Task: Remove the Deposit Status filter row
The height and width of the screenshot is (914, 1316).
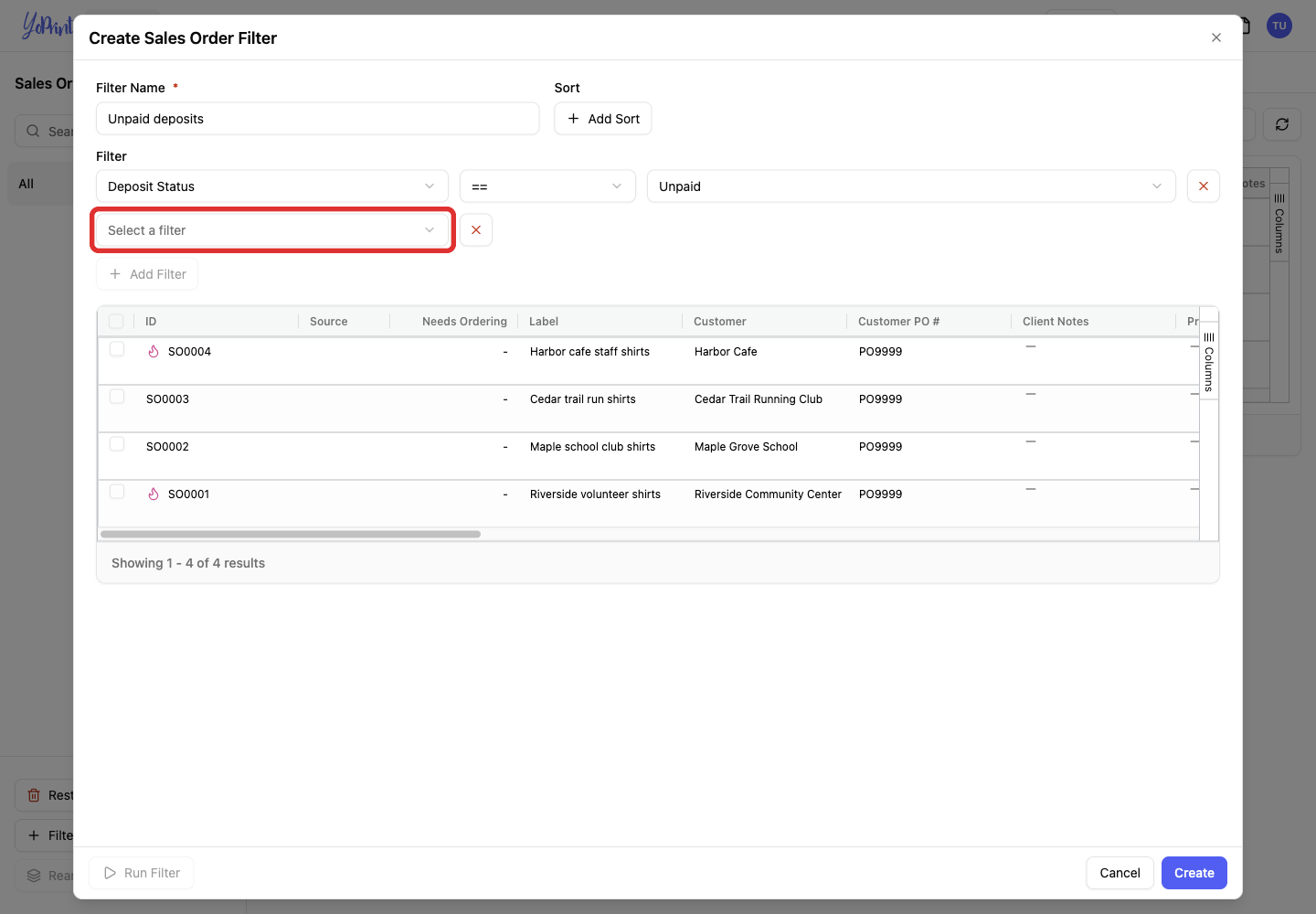Action: (x=1203, y=186)
